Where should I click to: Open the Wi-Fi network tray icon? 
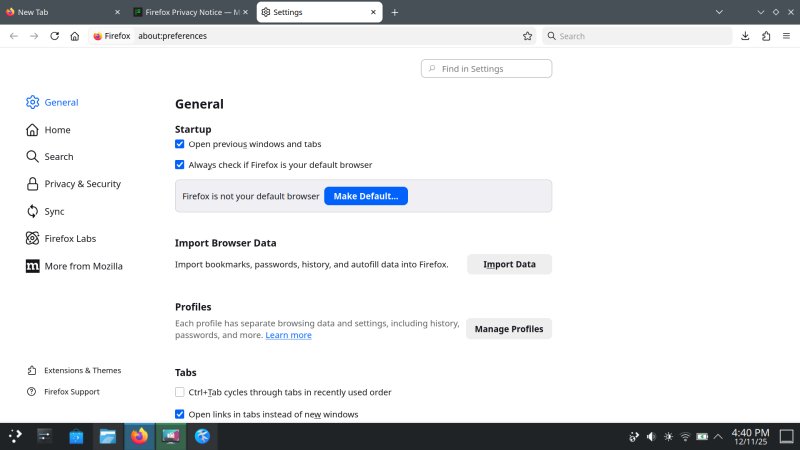click(685, 437)
